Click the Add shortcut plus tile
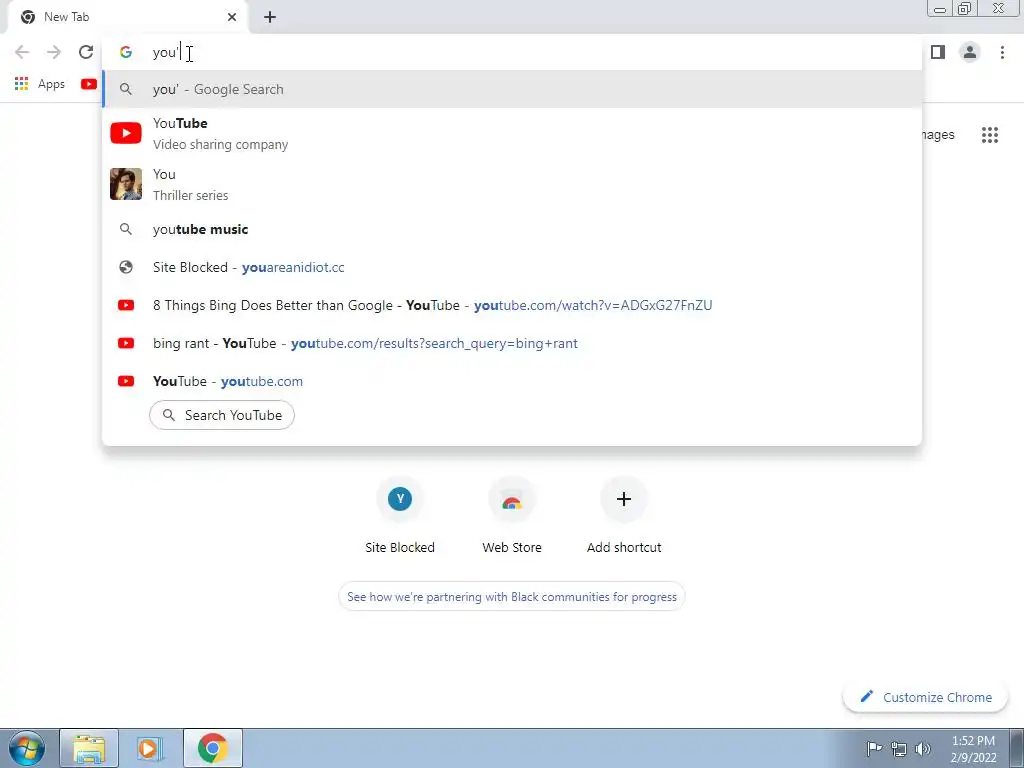Image resolution: width=1024 pixels, height=768 pixels. tap(624, 517)
